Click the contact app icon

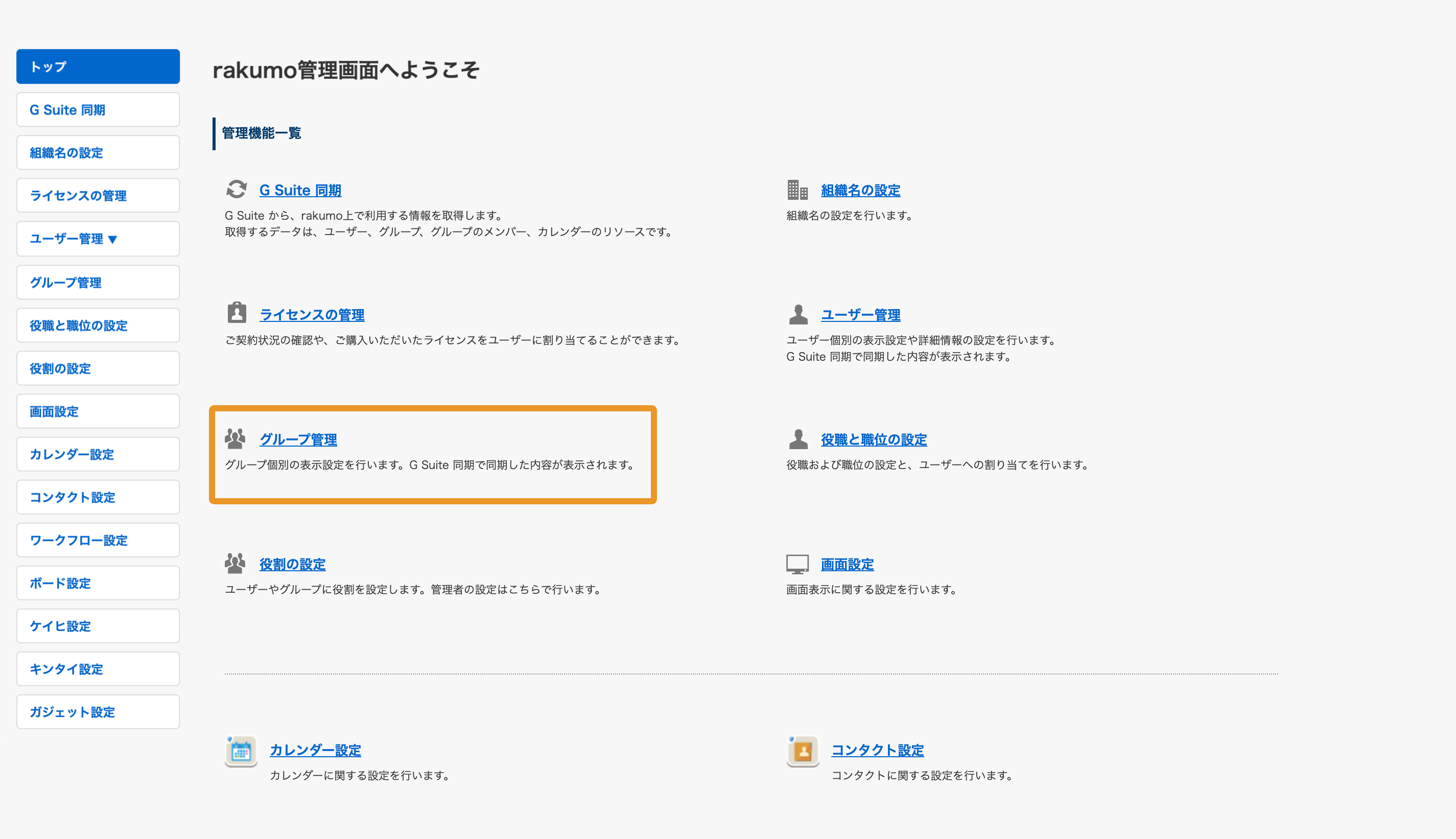coord(803,751)
